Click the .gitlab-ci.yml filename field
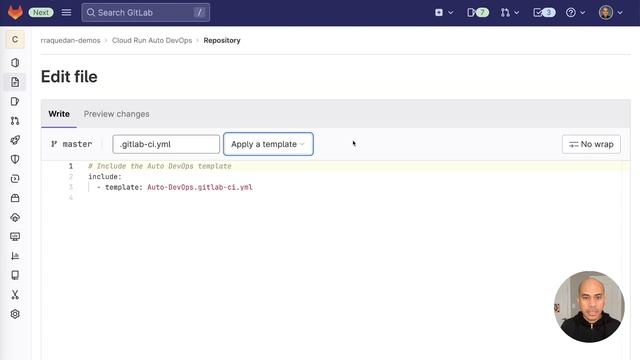 pyautogui.click(x=166, y=144)
